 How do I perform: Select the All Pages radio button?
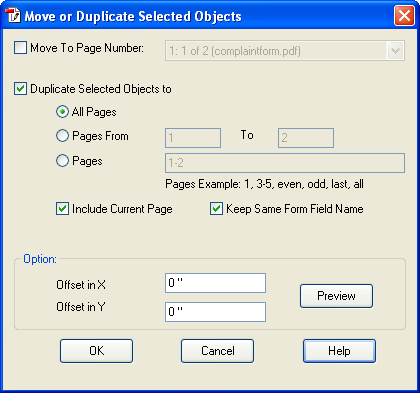point(62,112)
